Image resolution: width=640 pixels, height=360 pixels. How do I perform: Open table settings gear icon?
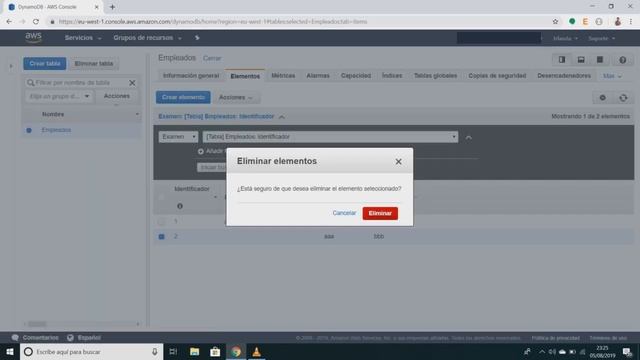point(602,98)
